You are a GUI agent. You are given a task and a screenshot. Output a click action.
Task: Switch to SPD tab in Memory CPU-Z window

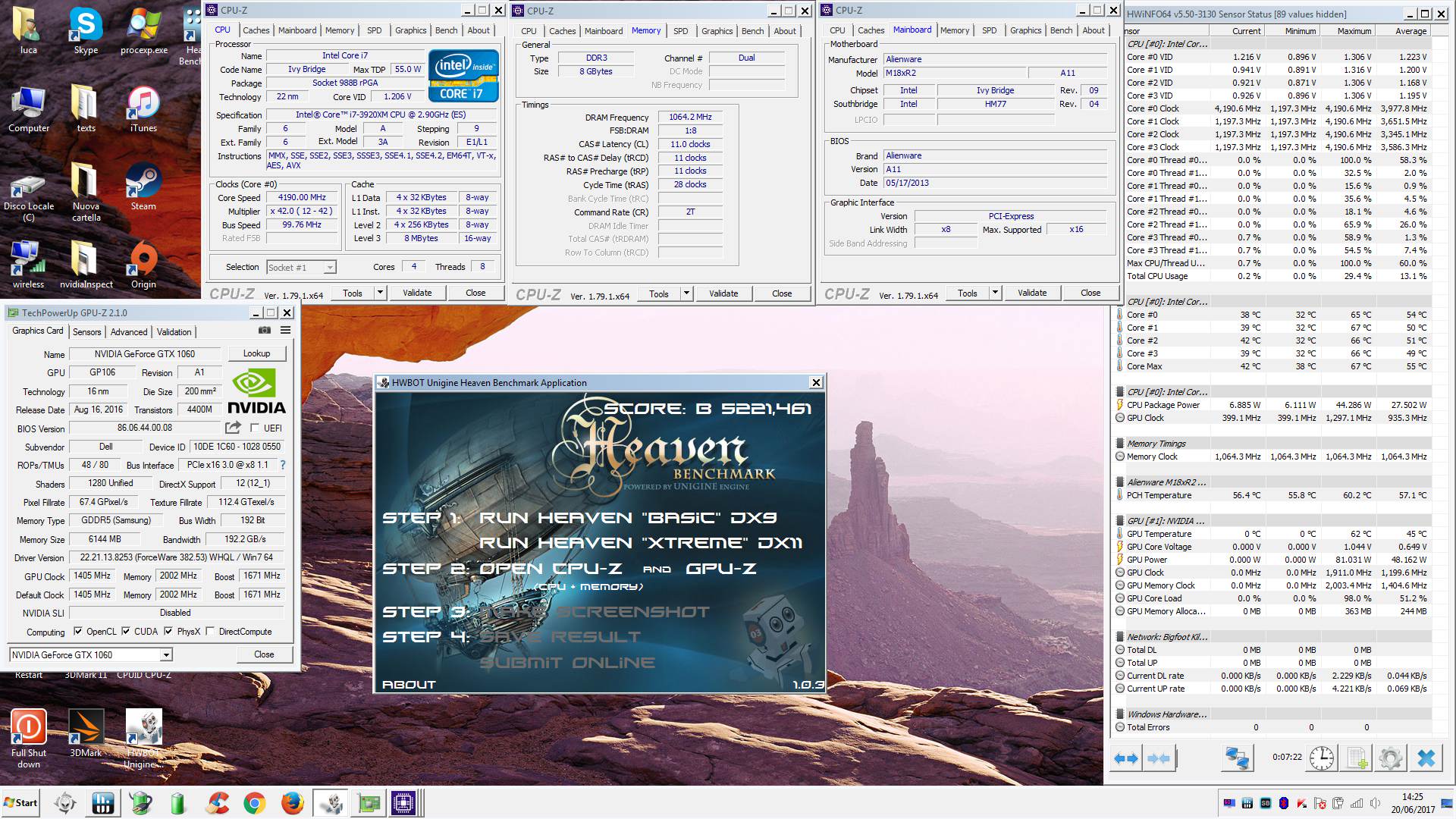coord(680,31)
